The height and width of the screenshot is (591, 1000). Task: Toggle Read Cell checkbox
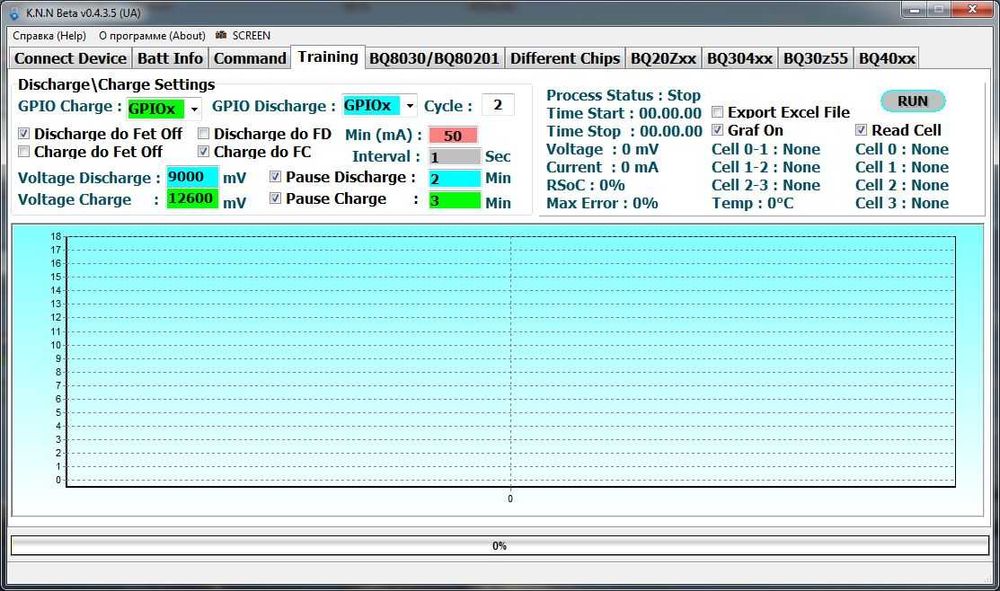(x=861, y=130)
